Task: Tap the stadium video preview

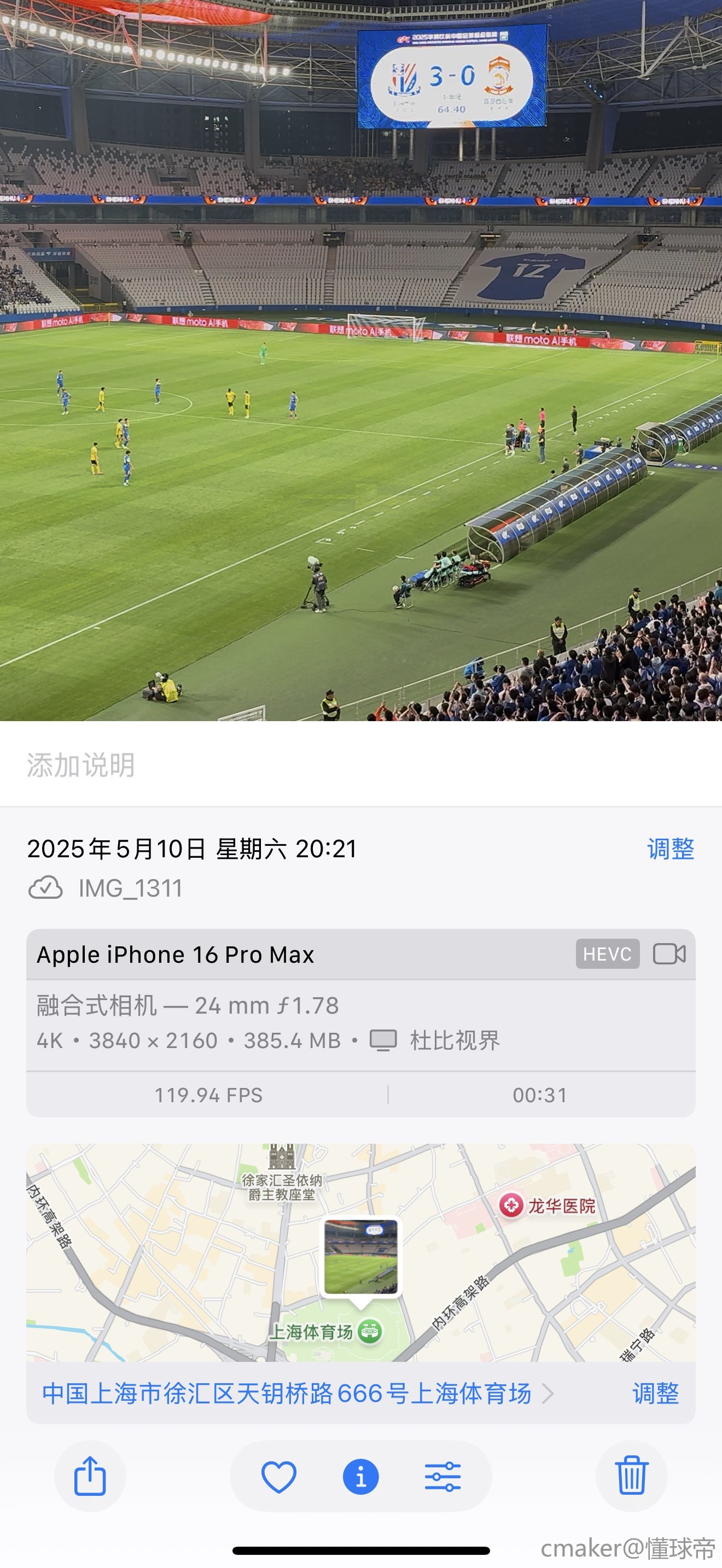Action: click(361, 360)
